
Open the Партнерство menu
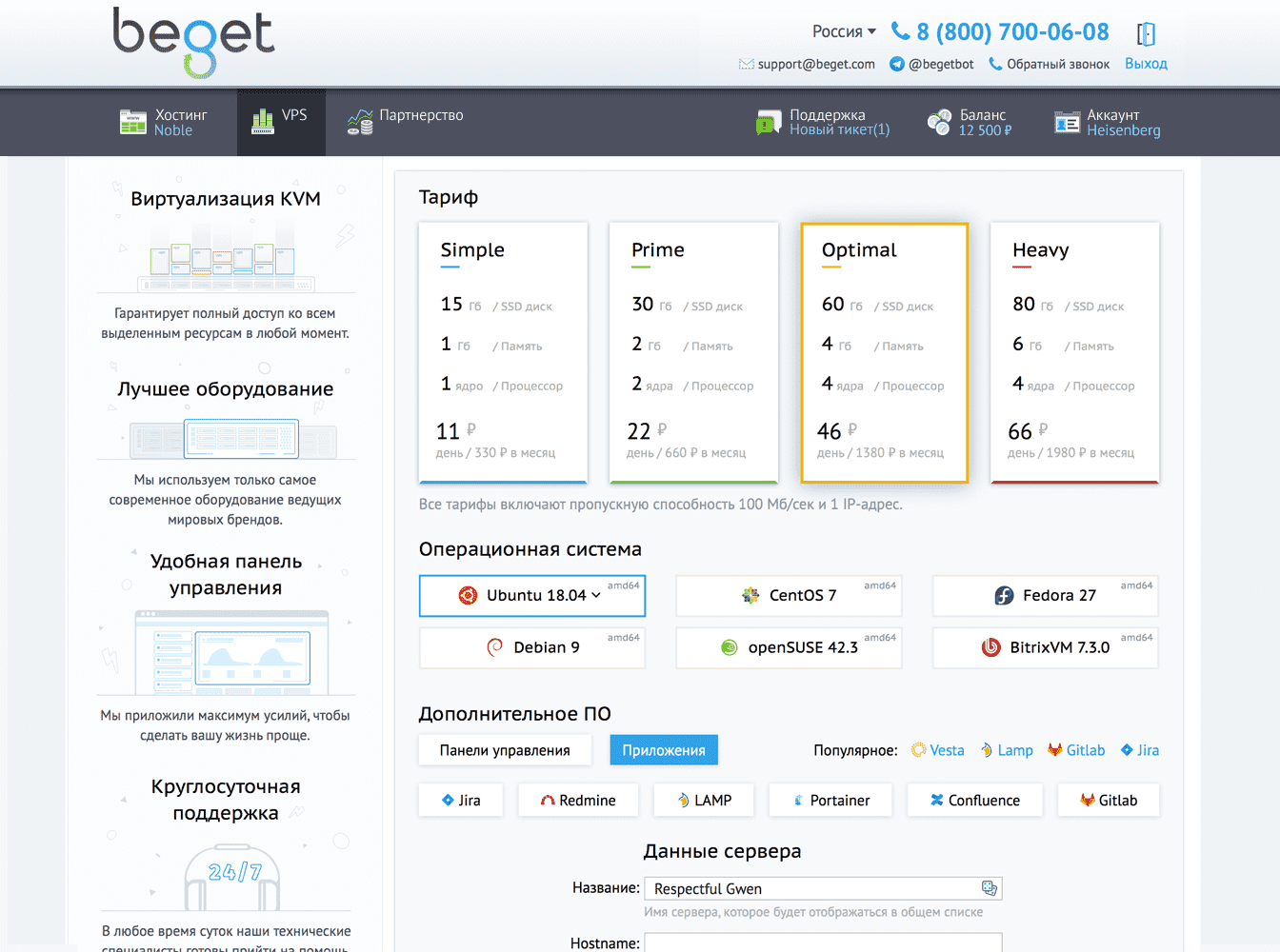406,122
